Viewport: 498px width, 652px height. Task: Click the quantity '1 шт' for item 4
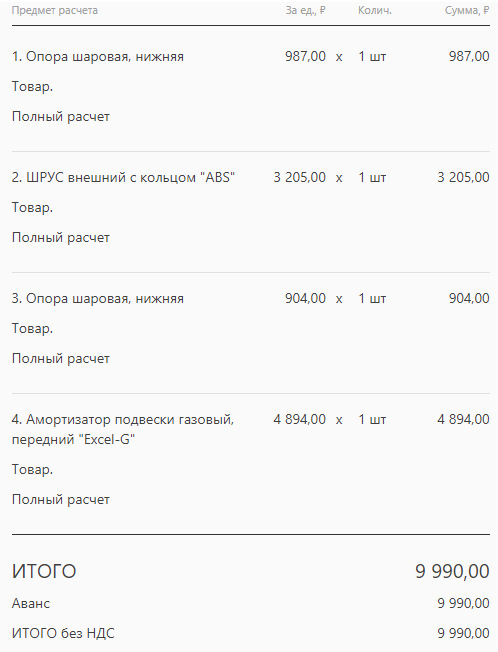point(372,419)
